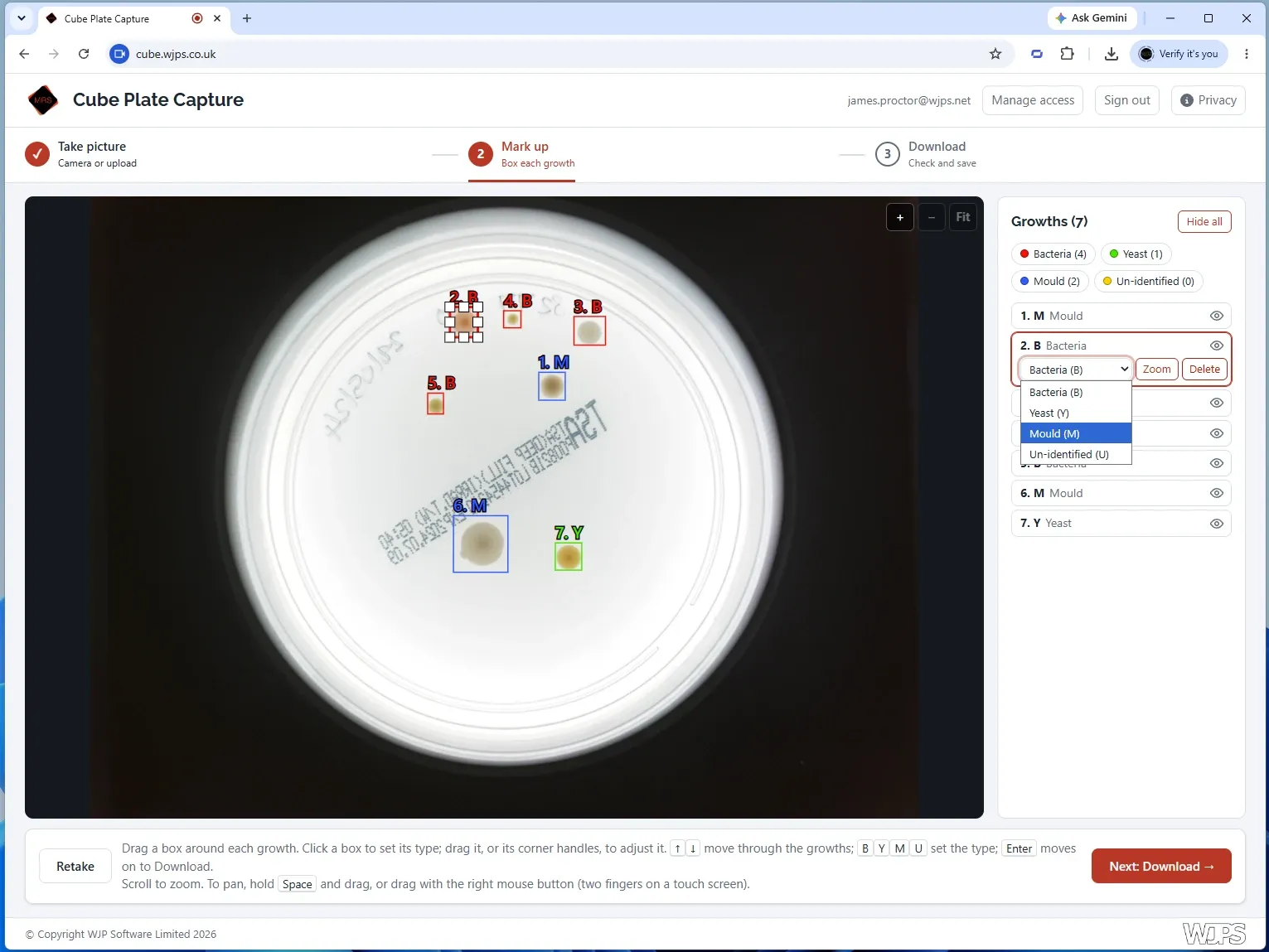
Task: Bookmark this page with the star icon
Action: click(x=995, y=54)
